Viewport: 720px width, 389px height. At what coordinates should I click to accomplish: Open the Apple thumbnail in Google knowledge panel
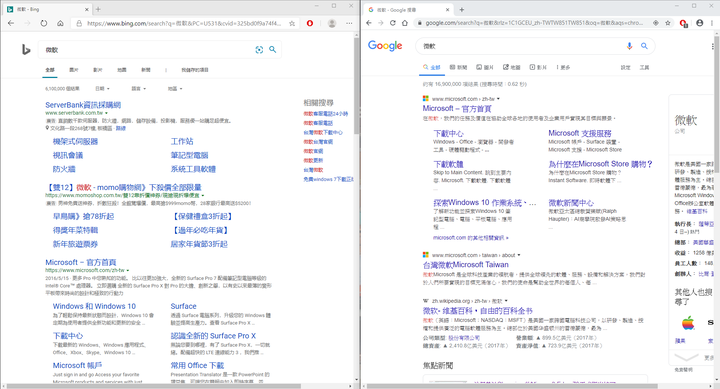[x=687, y=323]
